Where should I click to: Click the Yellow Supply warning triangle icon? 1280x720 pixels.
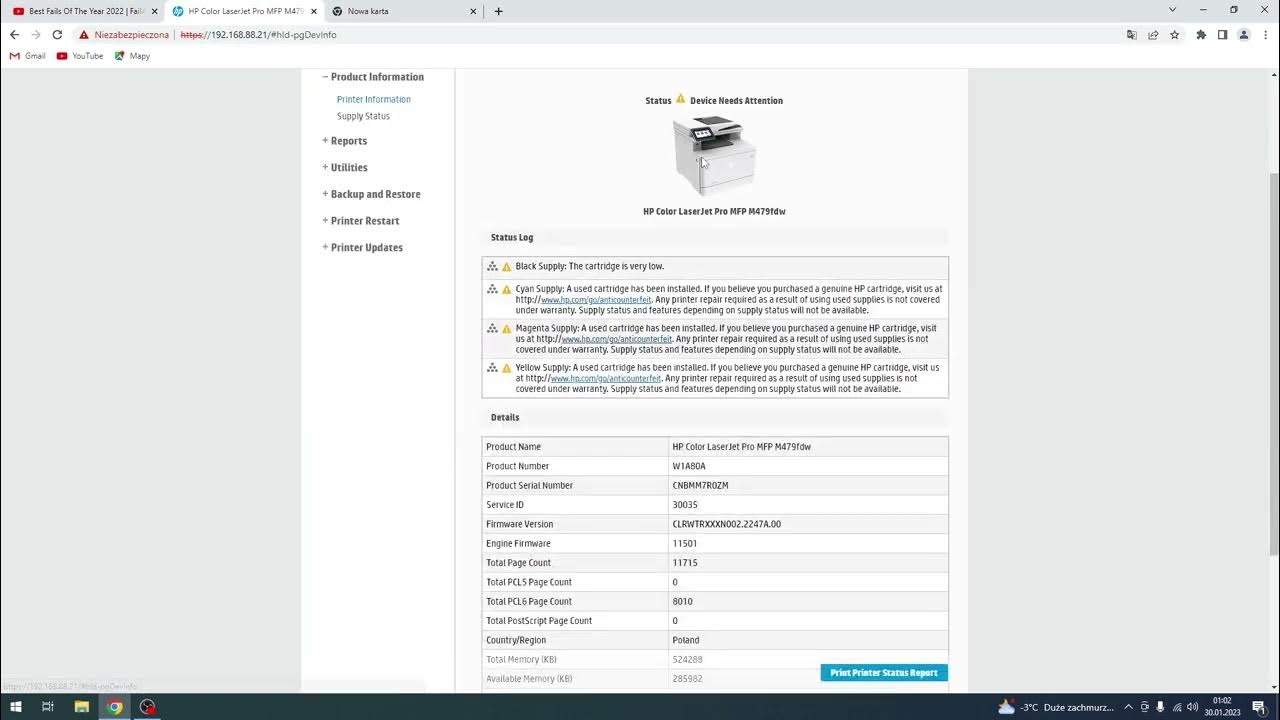(x=507, y=368)
